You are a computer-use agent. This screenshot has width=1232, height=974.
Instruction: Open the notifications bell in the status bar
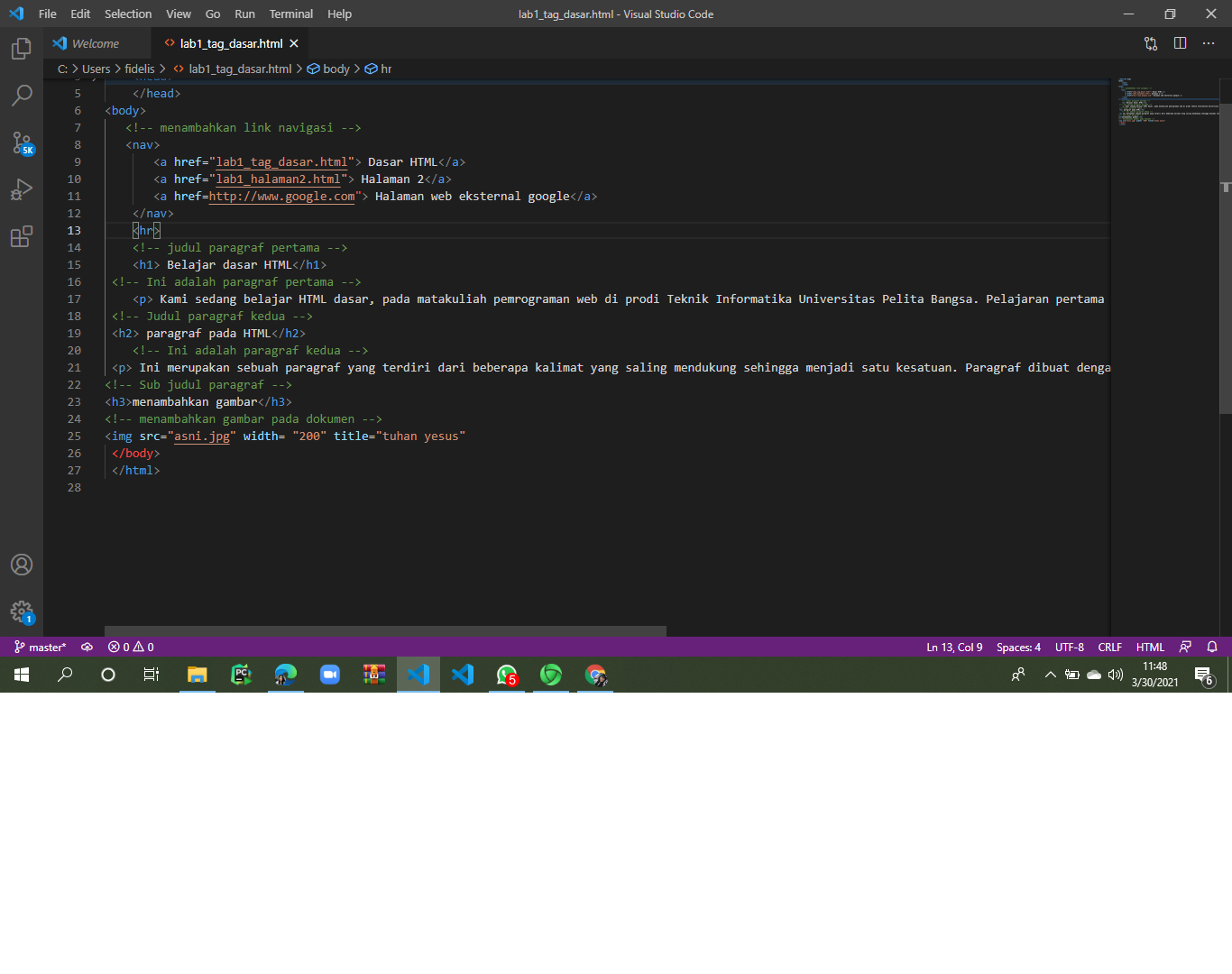(x=1212, y=647)
